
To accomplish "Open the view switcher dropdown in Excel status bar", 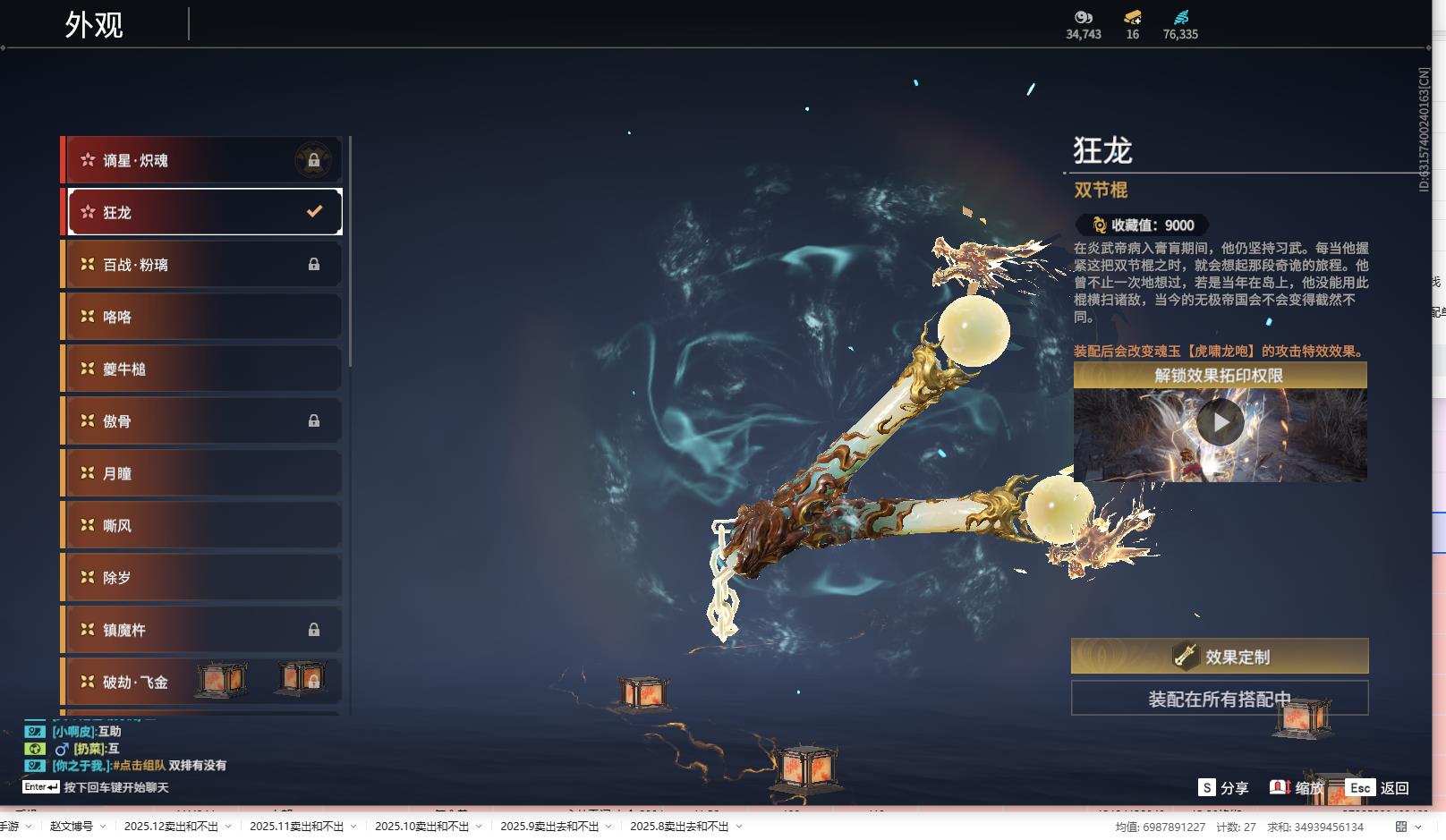I will [x=1419, y=827].
